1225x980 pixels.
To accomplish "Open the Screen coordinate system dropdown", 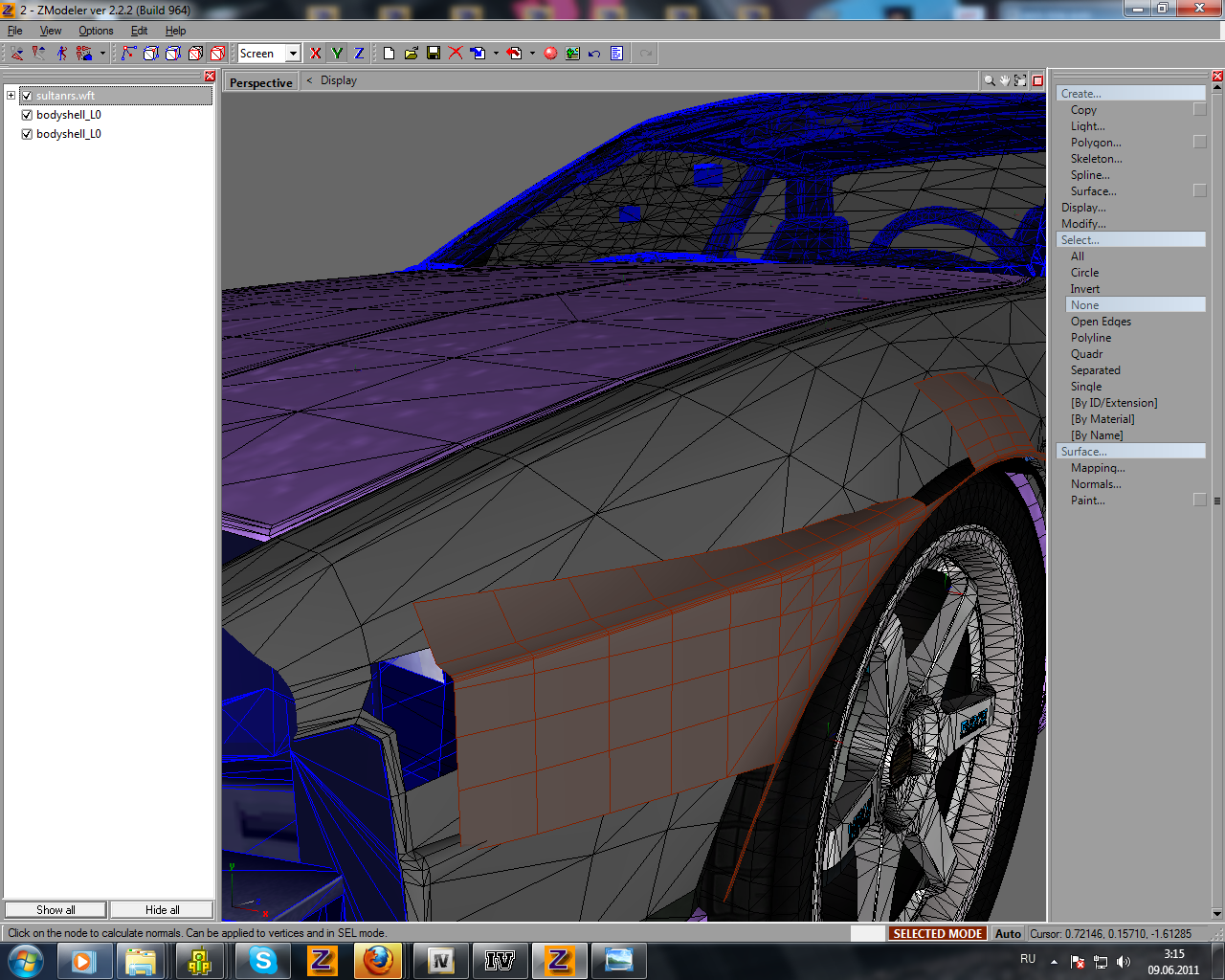I will click(x=293, y=54).
